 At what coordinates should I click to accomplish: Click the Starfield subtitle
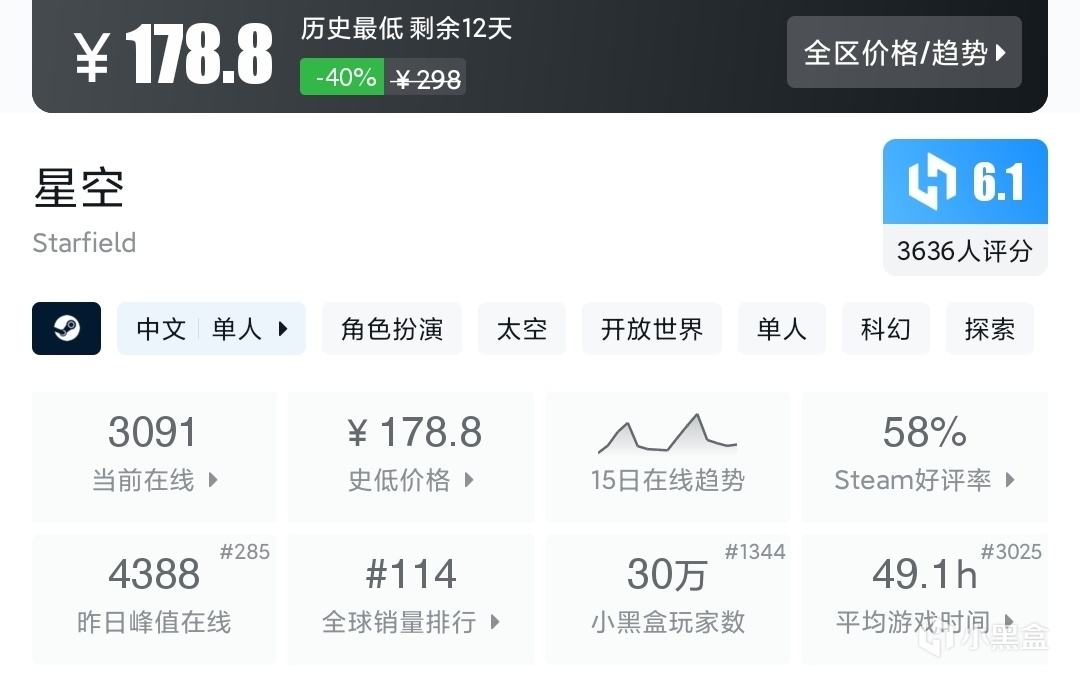click(x=84, y=243)
